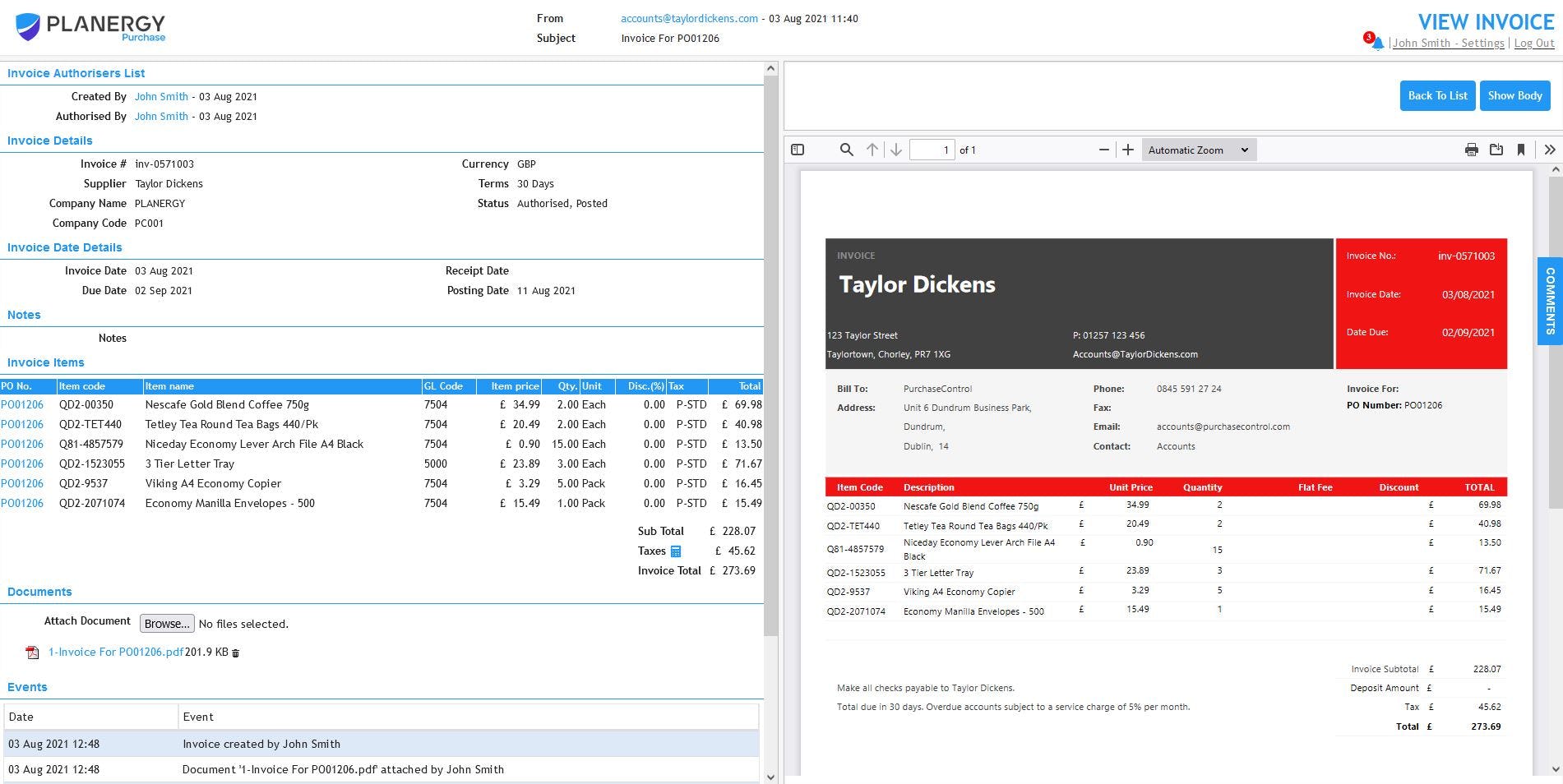Delete the attached invoice PDF with trash icon
The image size is (1563, 784).
pos(236,653)
